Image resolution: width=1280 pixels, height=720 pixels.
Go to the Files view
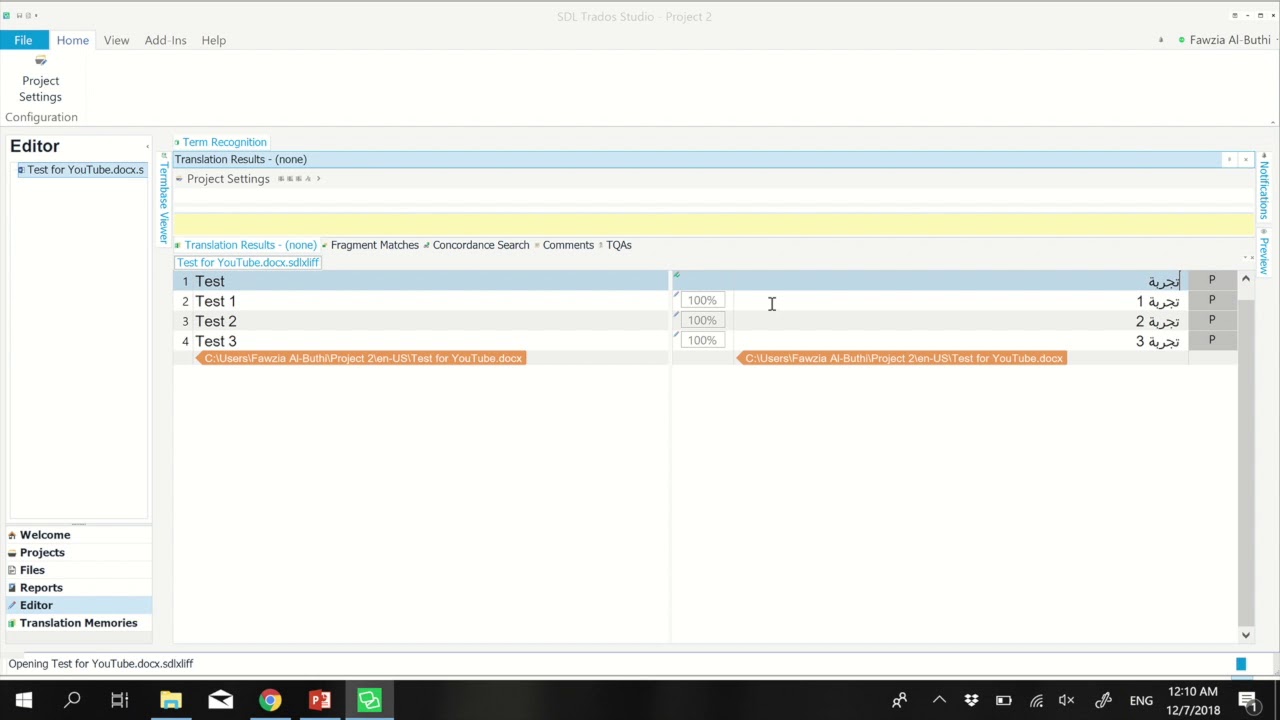(78, 570)
